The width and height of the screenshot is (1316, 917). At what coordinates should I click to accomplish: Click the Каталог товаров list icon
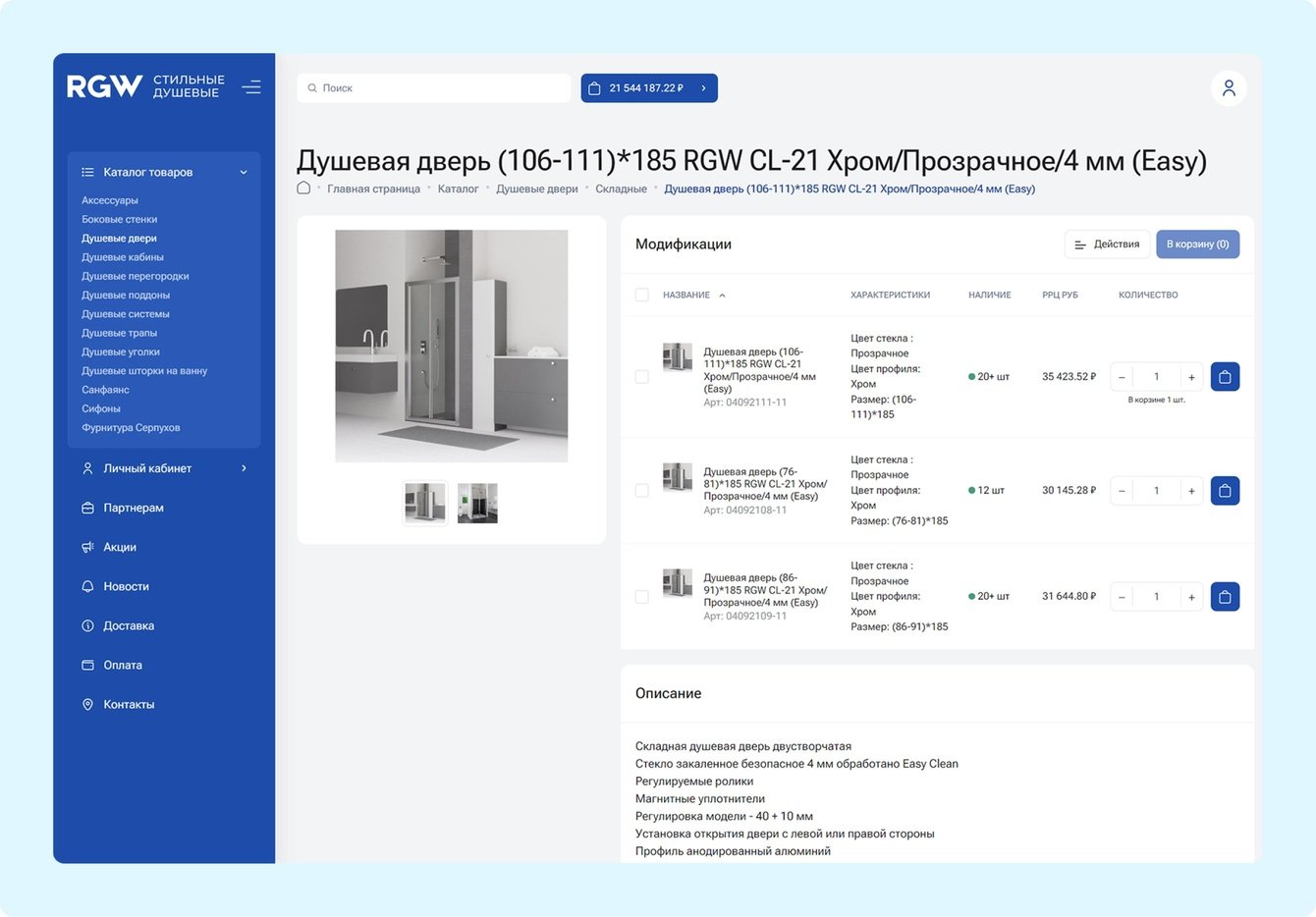coord(87,172)
